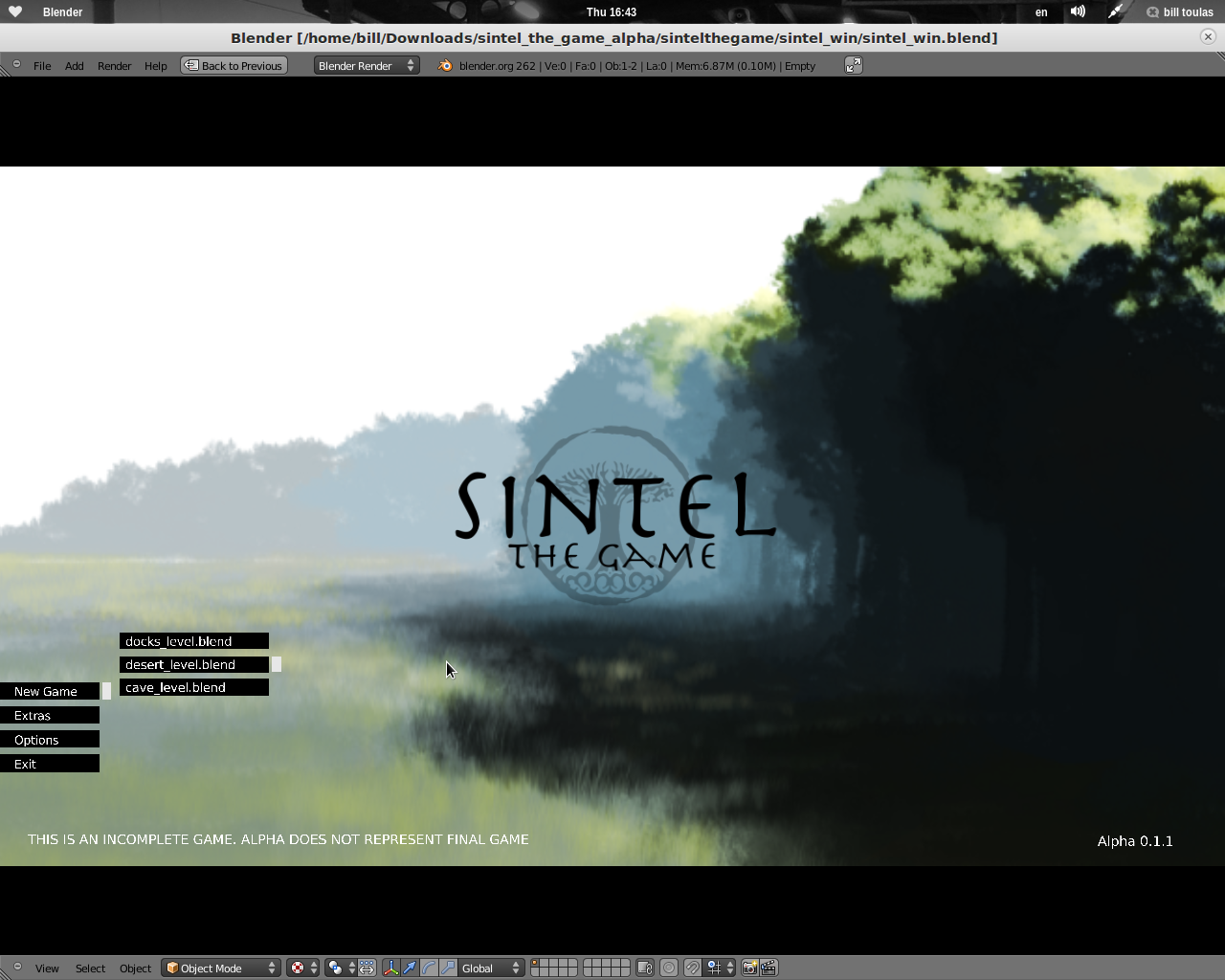The width and height of the screenshot is (1225, 980).
Task: Toggle manipulate center points icon
Action: pos(367,969)
